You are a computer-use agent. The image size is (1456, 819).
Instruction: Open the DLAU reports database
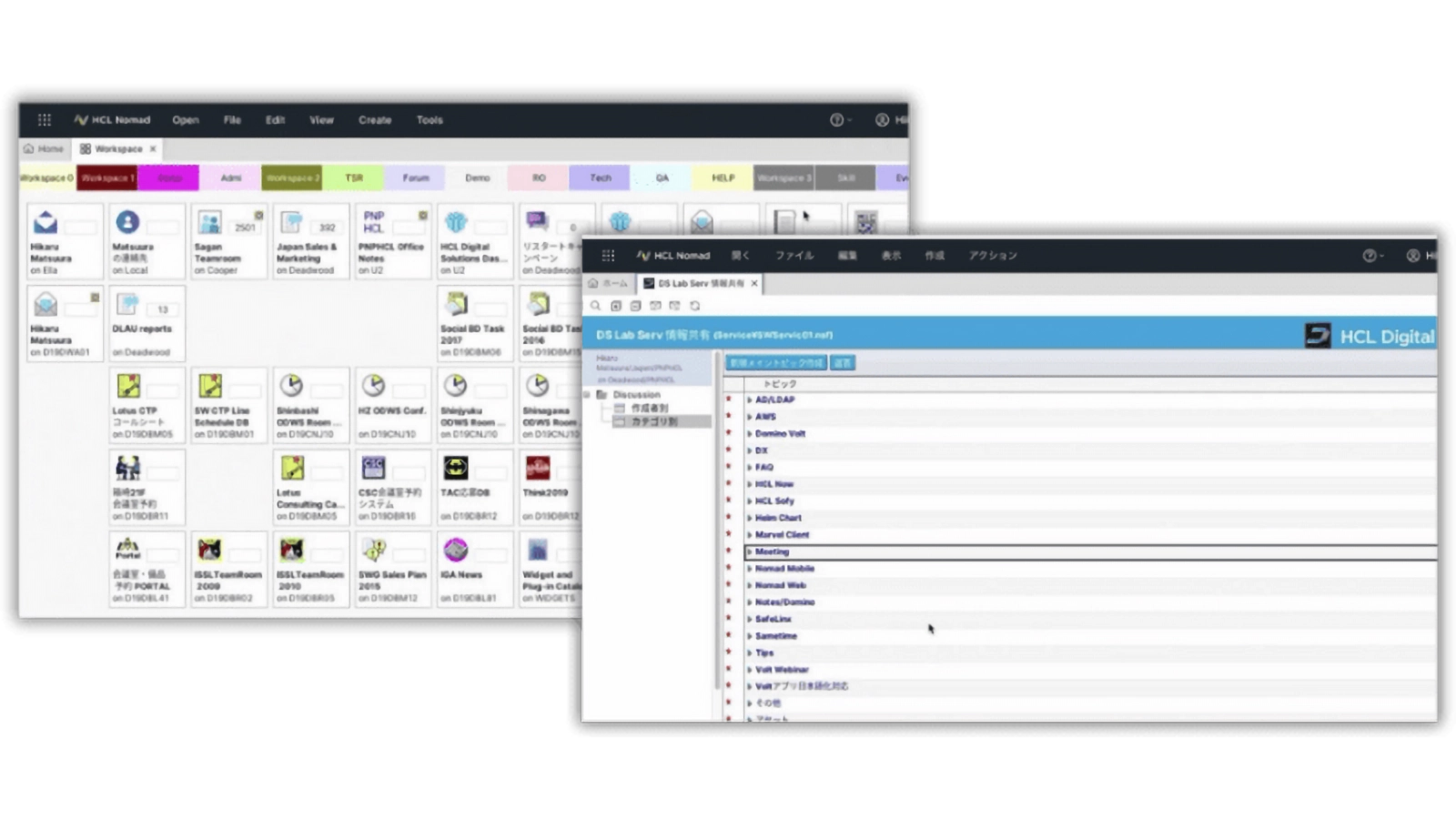click(x=146, y=324)
